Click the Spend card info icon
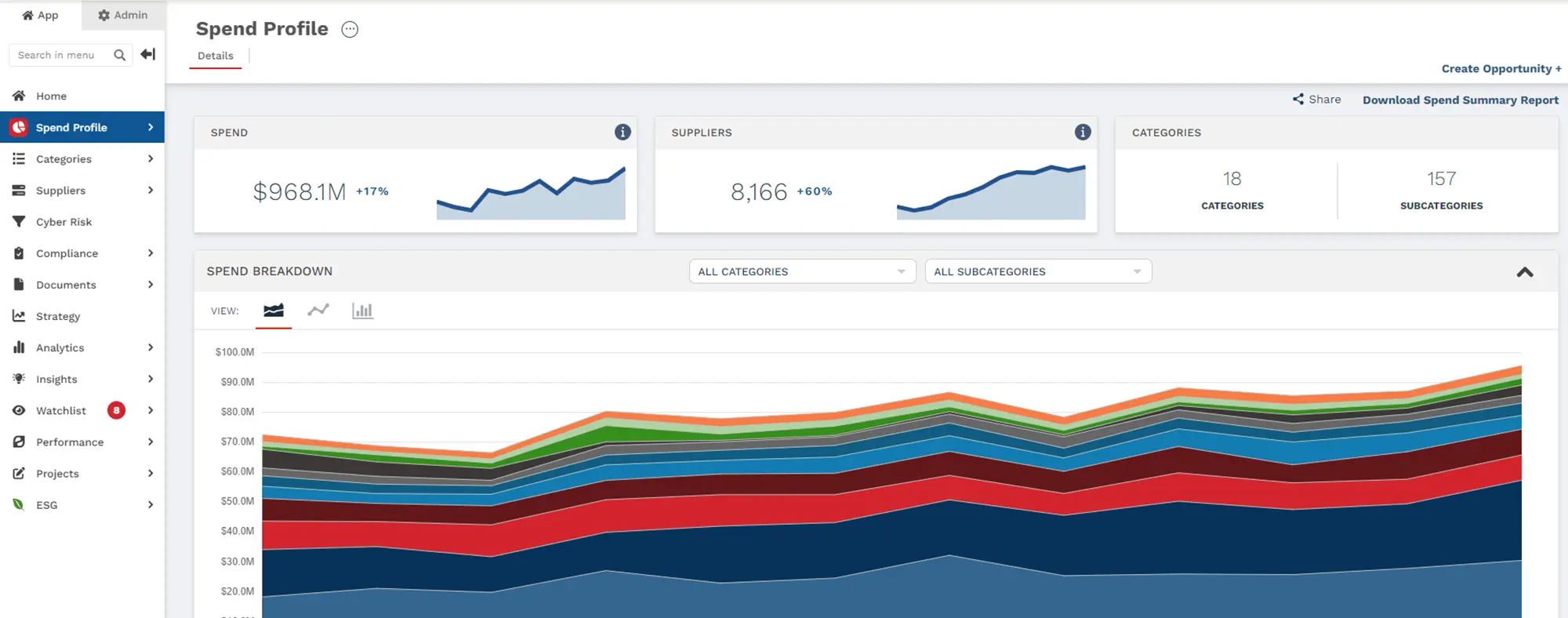This screenshot has width=1568, height=618. point(622,133)
